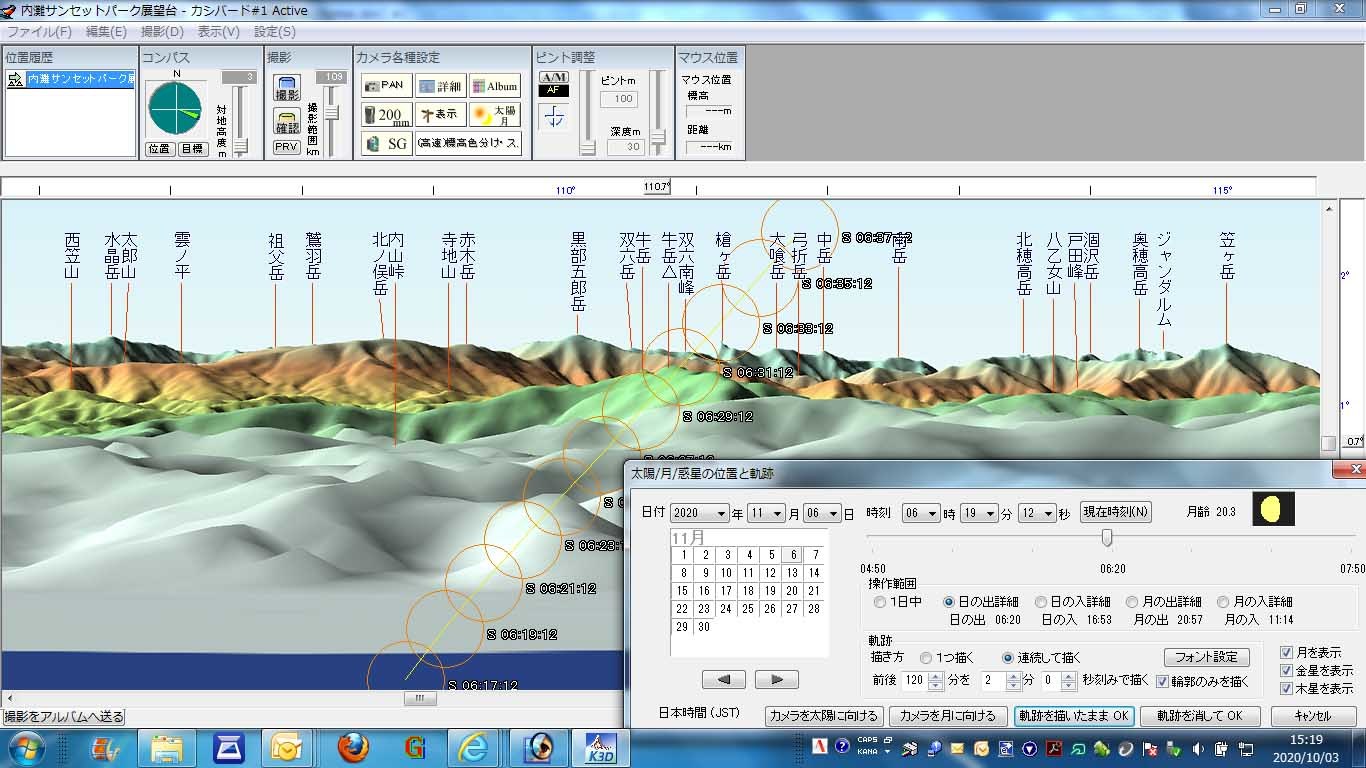The height and width of the screenshot is (768, 1366).
Task: Select the 日の出詳細 sunrise detail option
Action: [980, 602]
